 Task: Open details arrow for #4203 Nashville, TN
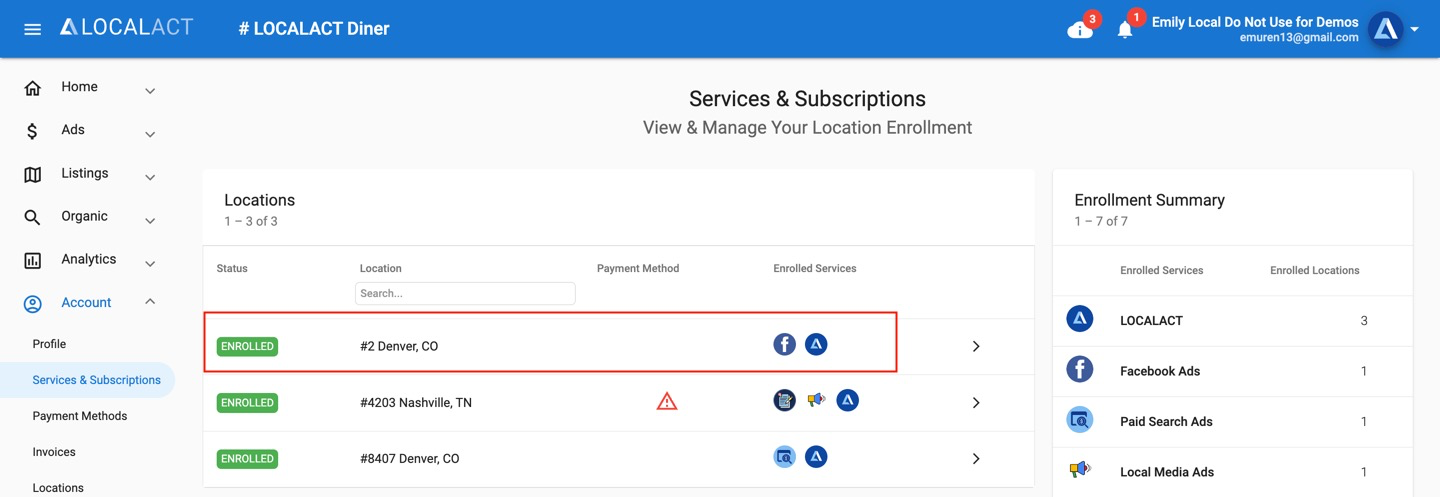tap(976, 402)
